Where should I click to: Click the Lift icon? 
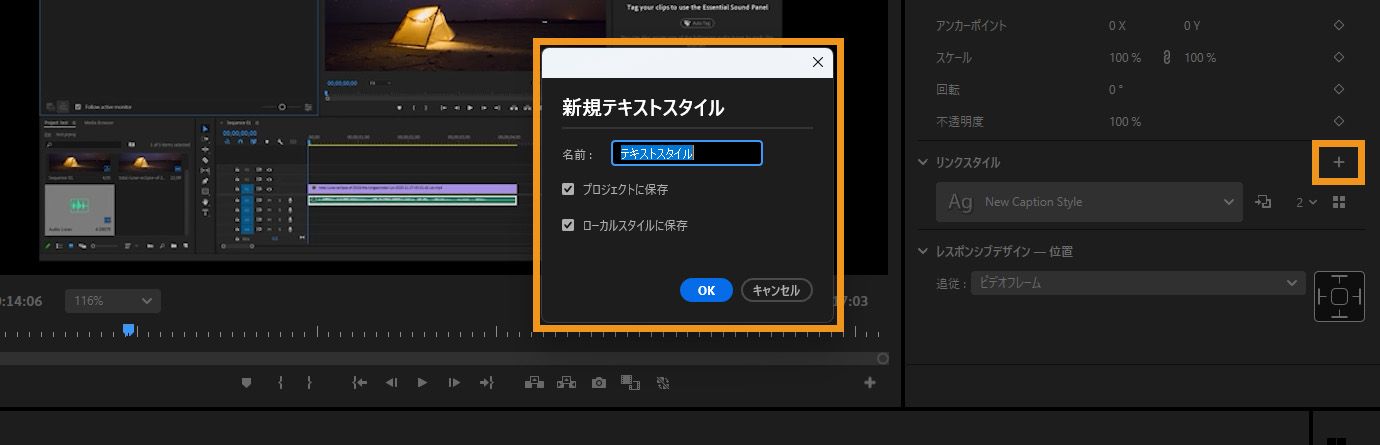pyautogui.click(x=533, y=382)
